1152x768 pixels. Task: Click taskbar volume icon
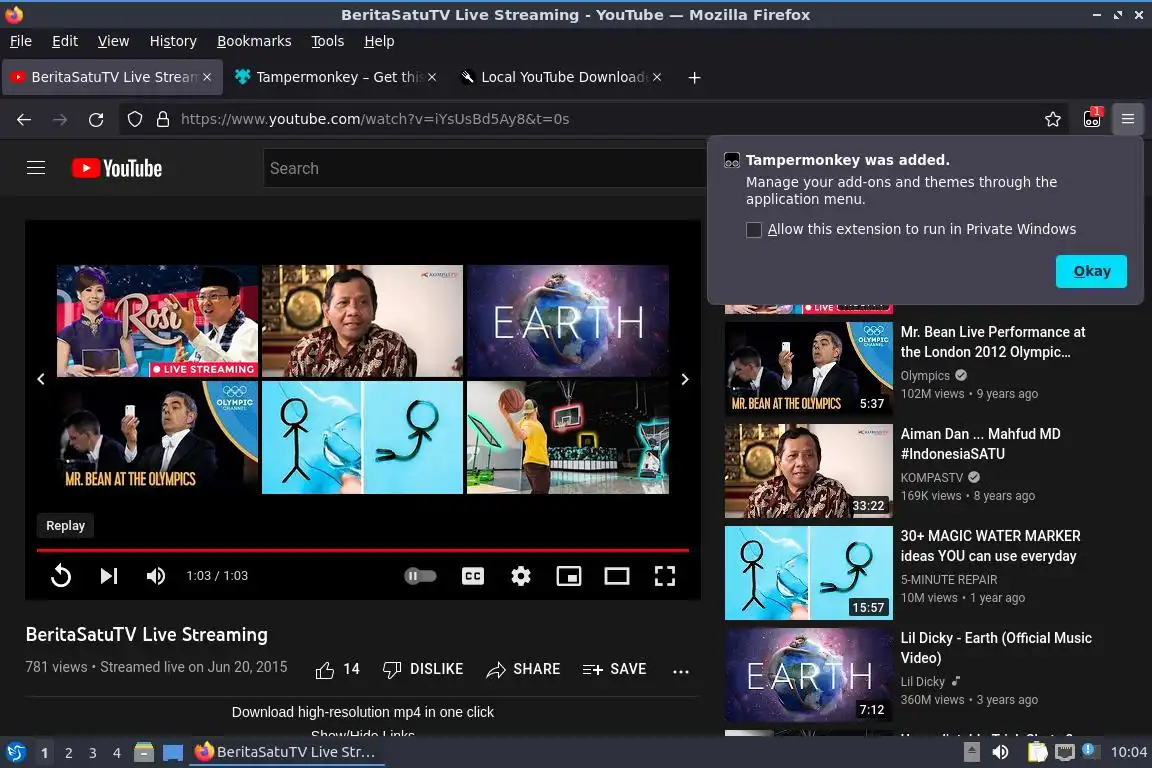coord(1001,752)
